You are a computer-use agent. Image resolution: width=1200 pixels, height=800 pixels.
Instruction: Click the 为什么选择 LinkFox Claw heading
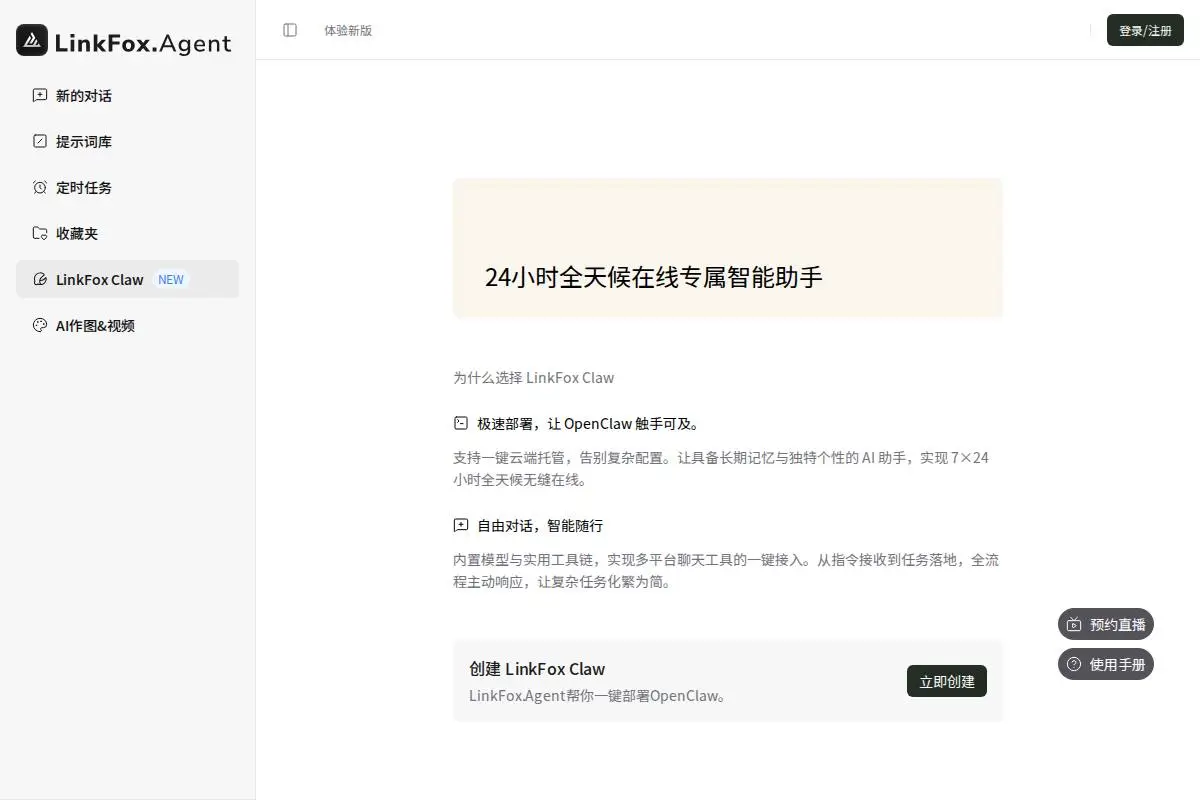click(x=534, y=378)
